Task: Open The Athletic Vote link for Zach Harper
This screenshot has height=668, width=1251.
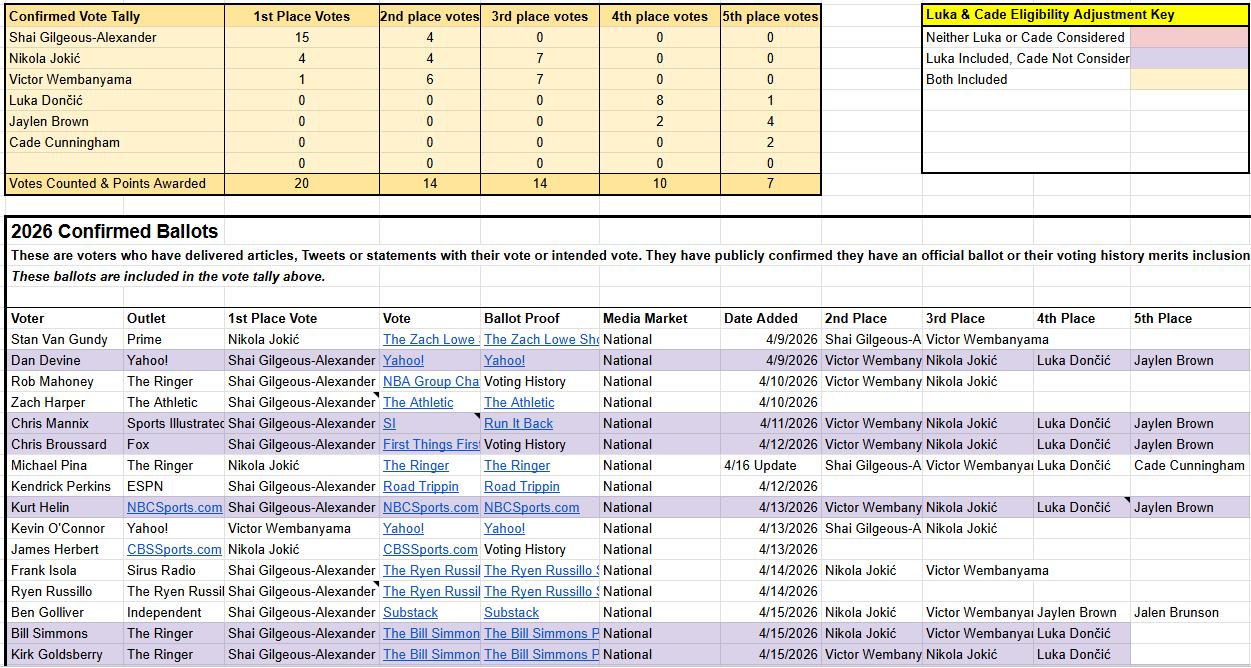Action: click(x=418, y=402)
